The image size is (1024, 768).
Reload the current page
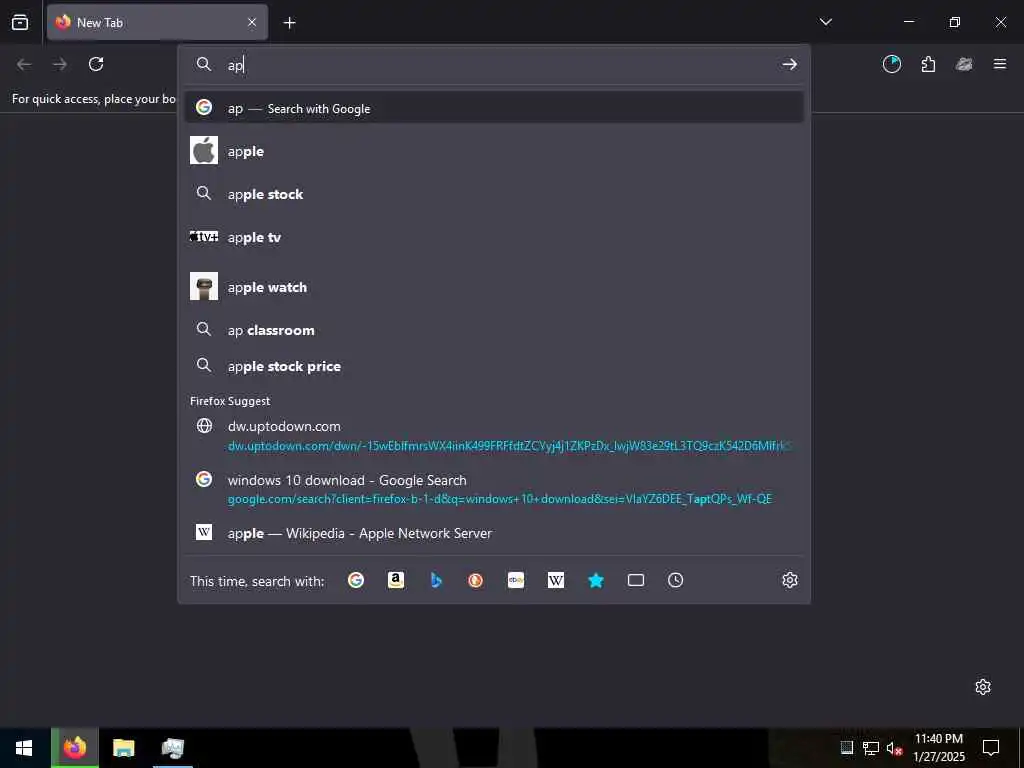click(x=96, y=64)
